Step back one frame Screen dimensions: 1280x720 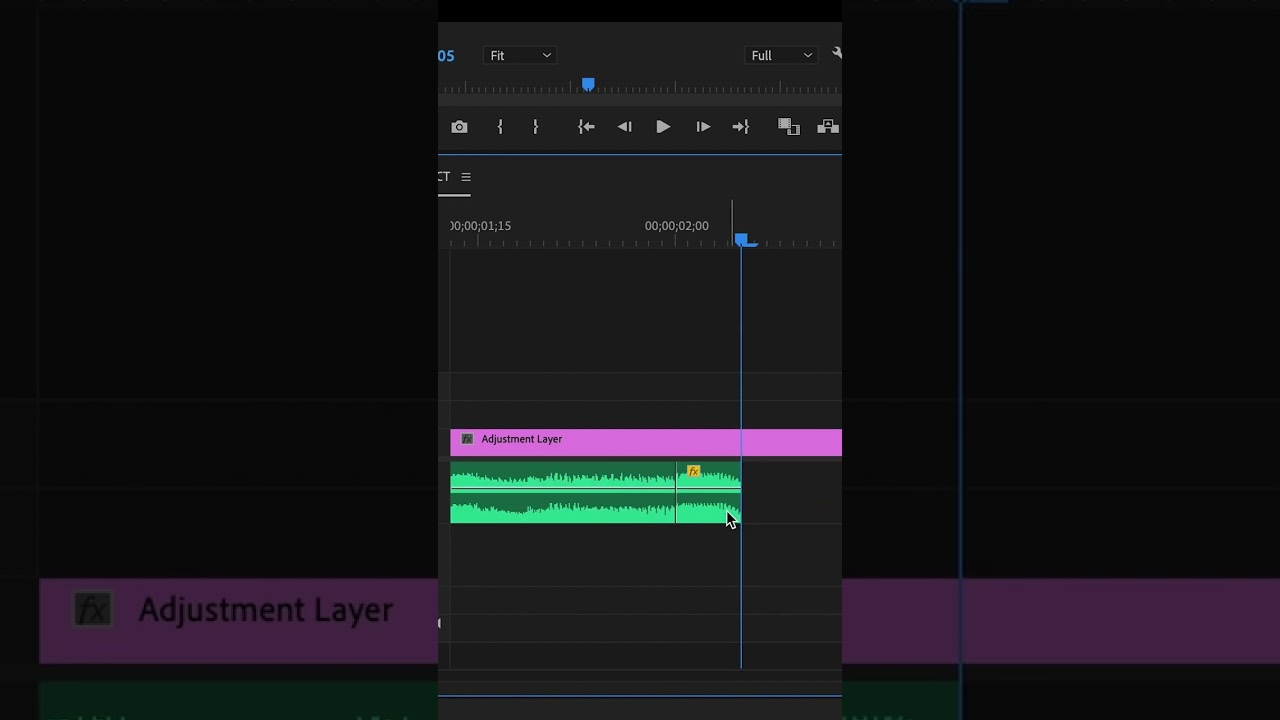tap(625, 127)
